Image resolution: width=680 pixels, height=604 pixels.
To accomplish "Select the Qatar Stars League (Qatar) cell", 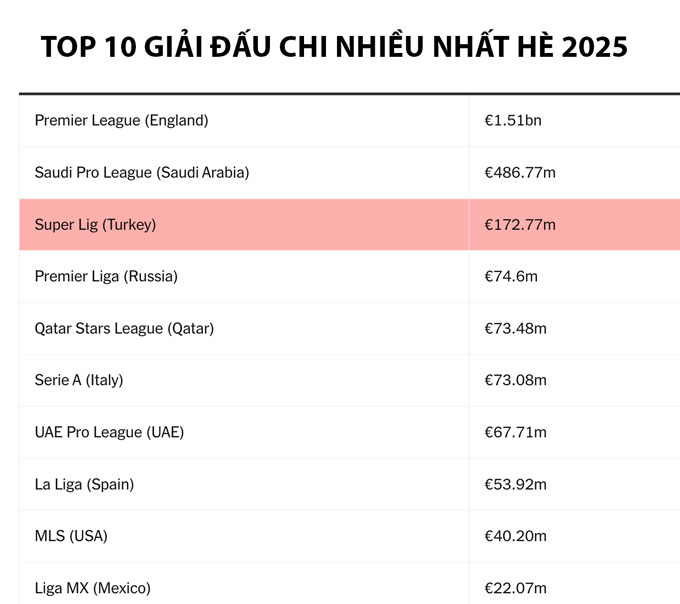I will point(124,328).
